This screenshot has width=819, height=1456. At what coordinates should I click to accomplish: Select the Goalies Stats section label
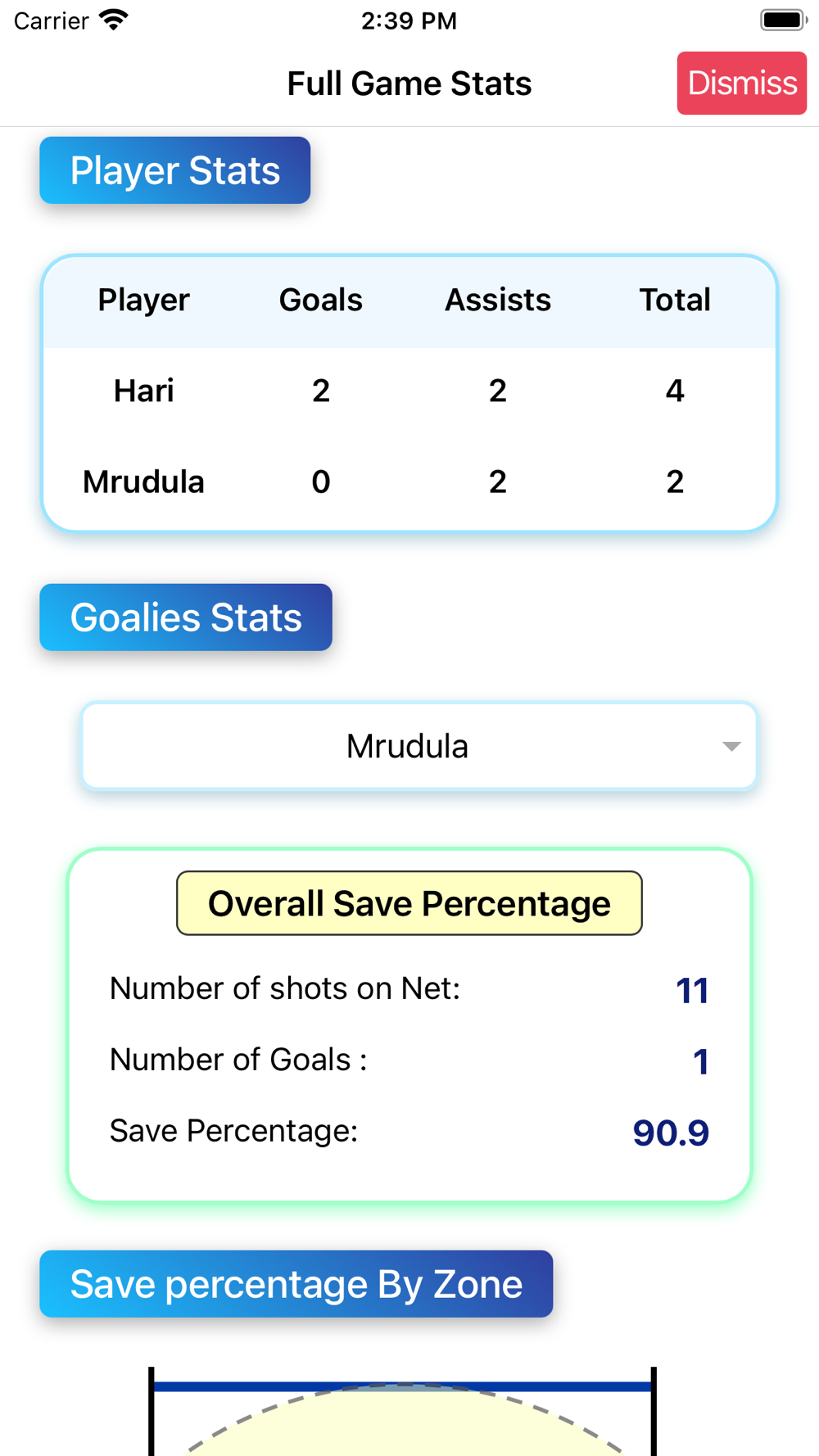click(186, 617)
